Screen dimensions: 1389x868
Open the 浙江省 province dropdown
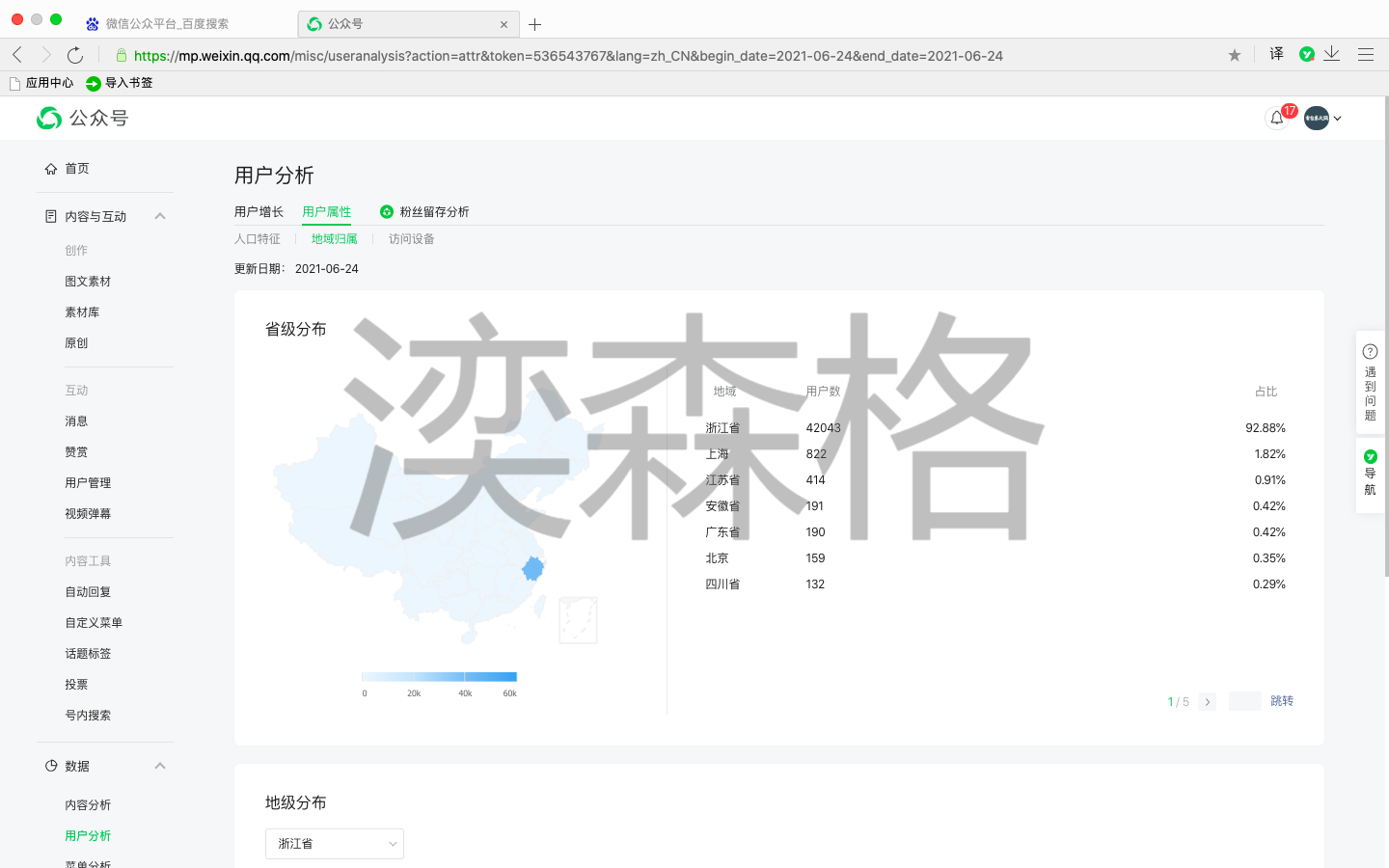[334, 844]
